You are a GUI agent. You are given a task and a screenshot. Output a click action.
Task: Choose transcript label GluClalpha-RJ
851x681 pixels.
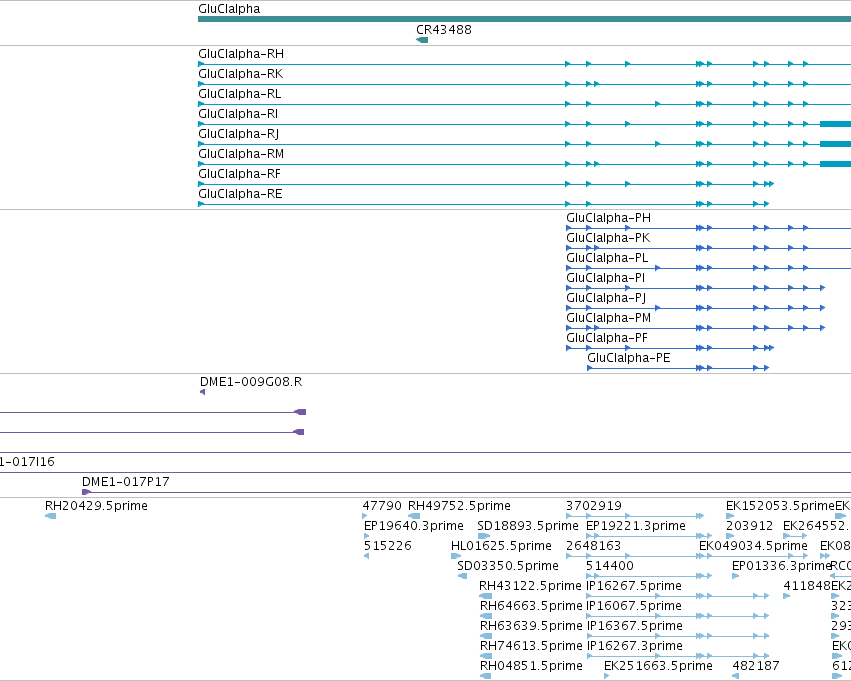[x=239, y=134]
